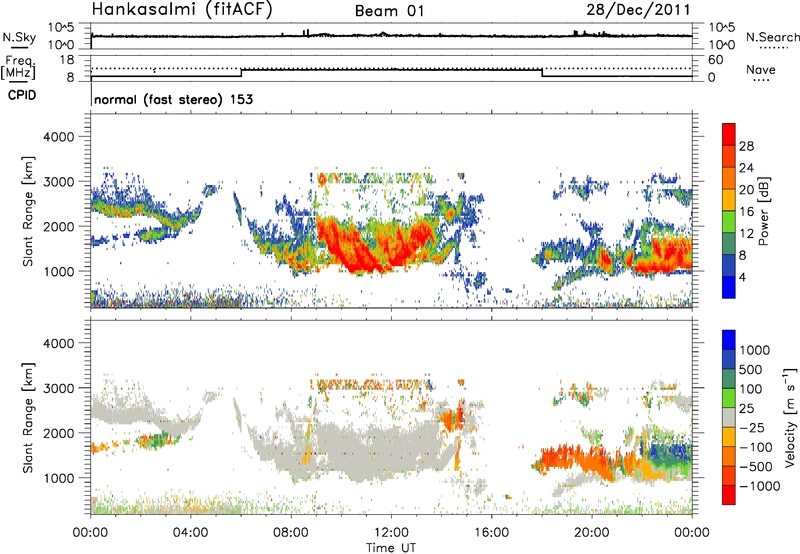Click 'Slant Range [km]' label of velocity panel
Viewport: 800px width, 554px height.
coord(28,417)
